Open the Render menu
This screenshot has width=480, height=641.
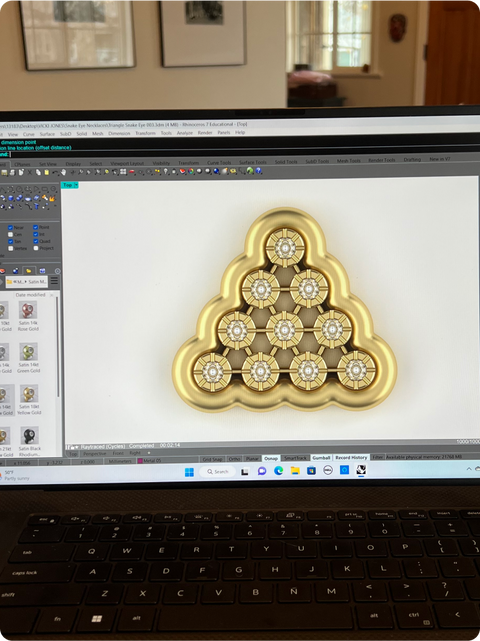(205, 132)
